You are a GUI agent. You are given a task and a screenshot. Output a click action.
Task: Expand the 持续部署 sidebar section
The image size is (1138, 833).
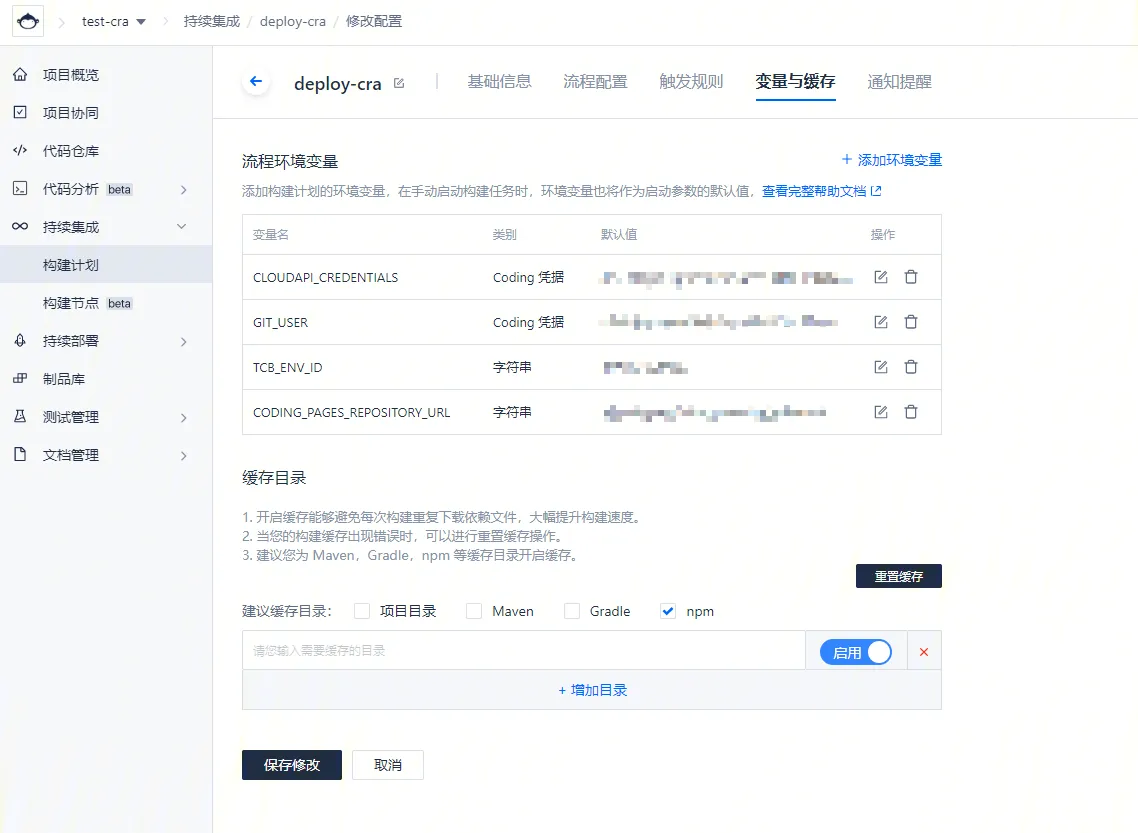coord(182,342)
